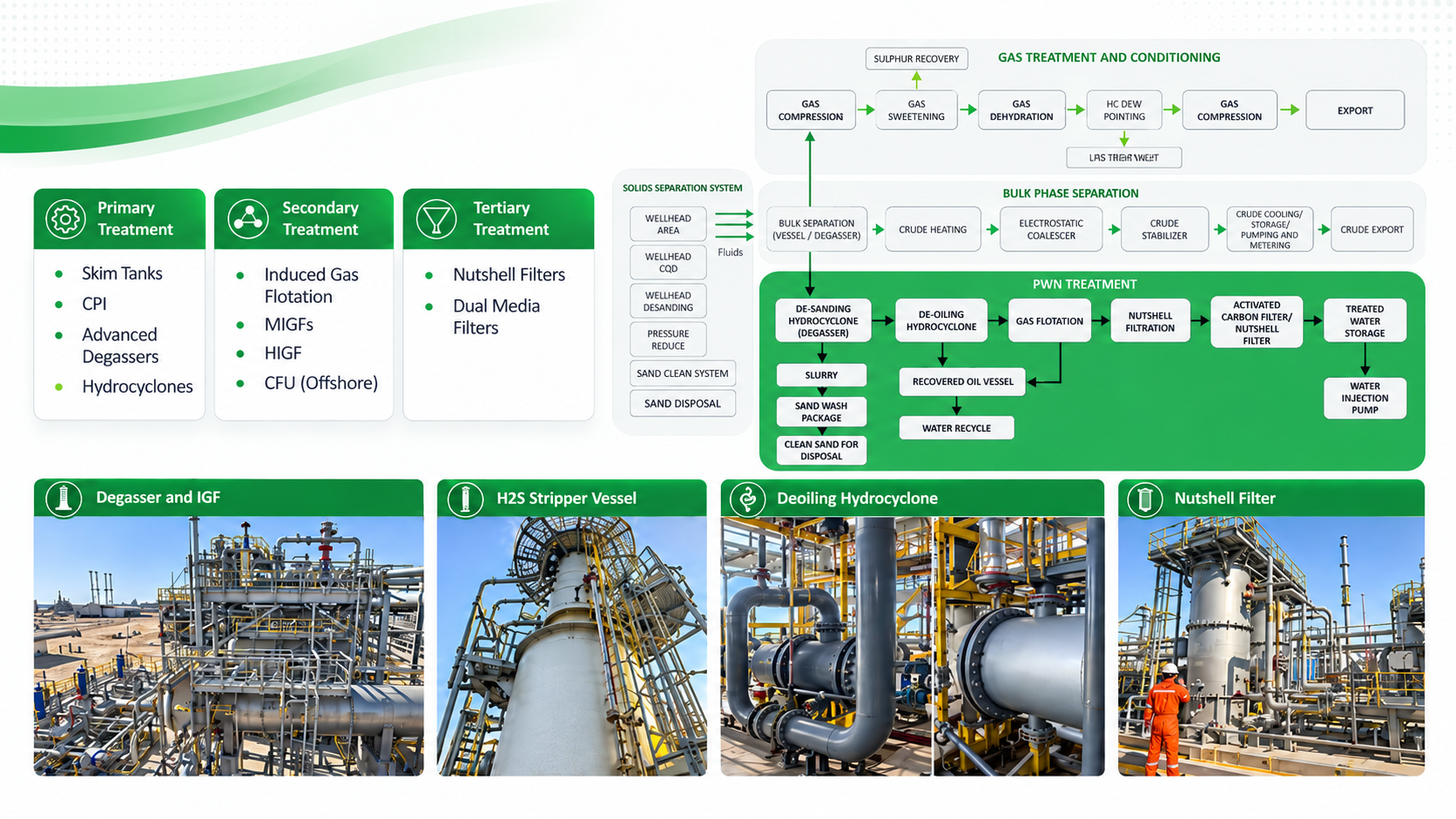Image resolution: width=1456 pixels, height=819 pixels.
Task: Open the Nutshell Filter photo with worker
Action: click(x=1271, y=646)
